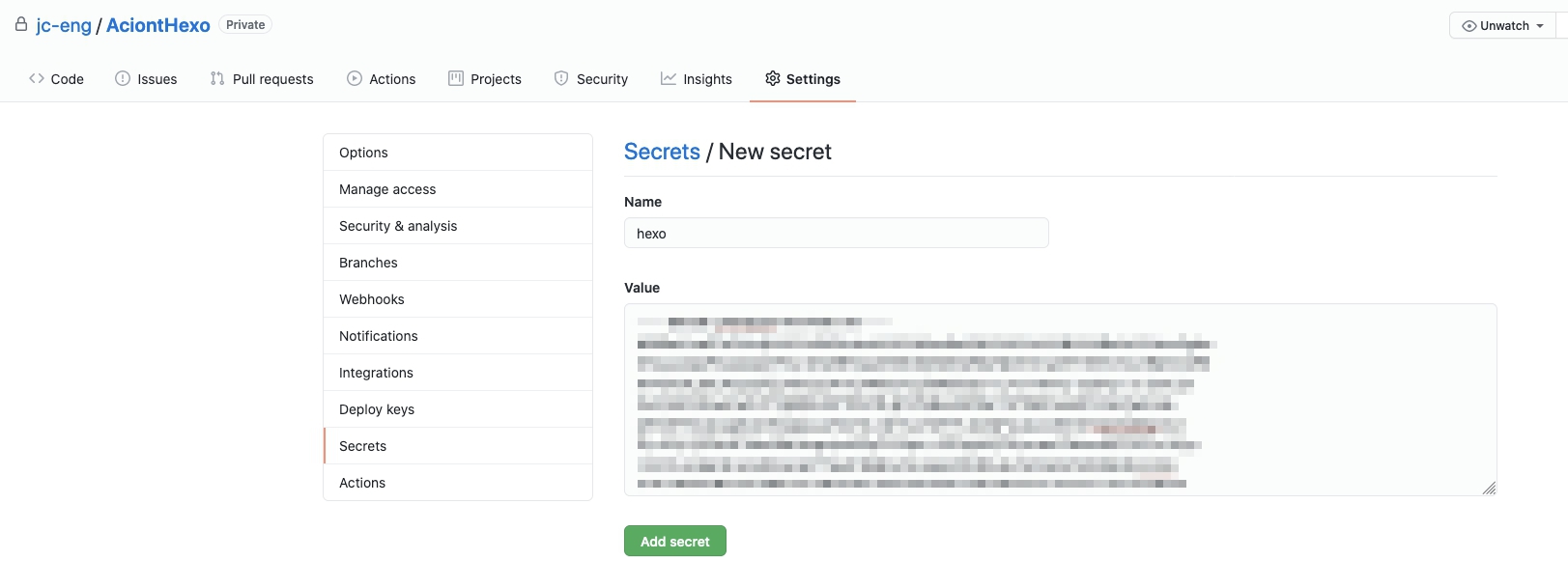
Task: Focus the secret Name input field
Action: 836,234
